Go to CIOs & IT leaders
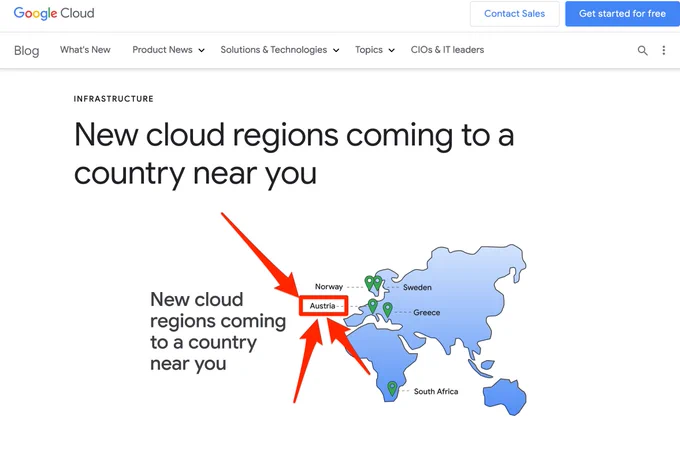Screen dimensions: 680x459 447,50
